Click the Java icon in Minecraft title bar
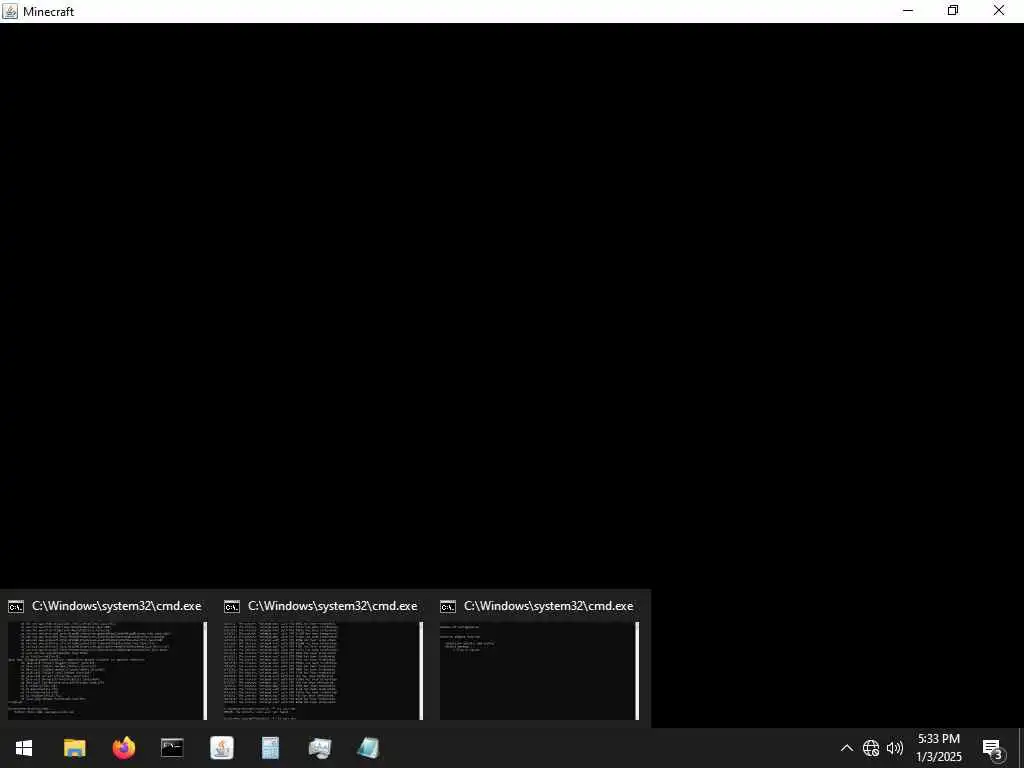Viewport: 1024px width, 768px height. [10, 11]
